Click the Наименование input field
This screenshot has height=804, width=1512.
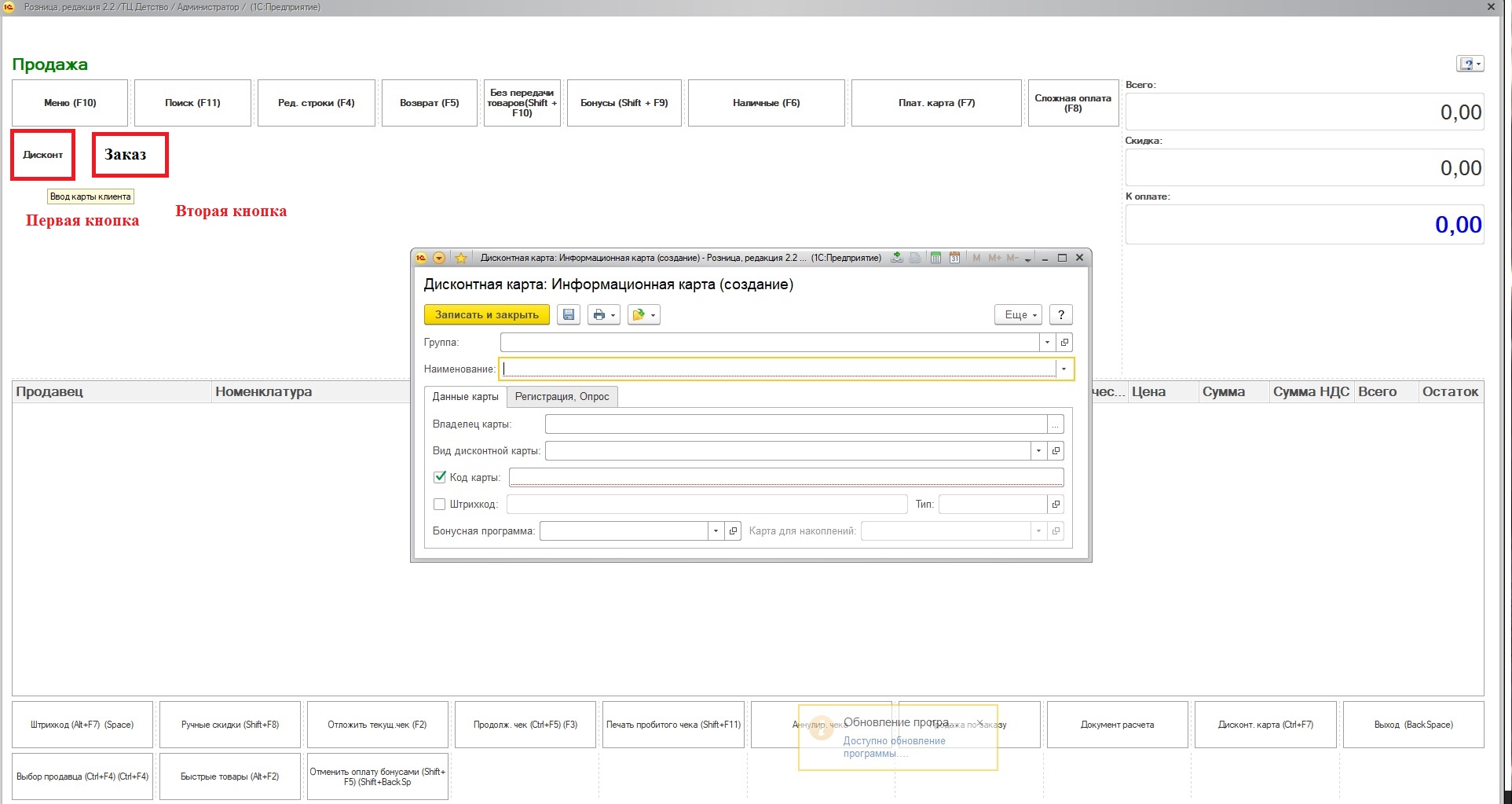click(x=778, y=369)
